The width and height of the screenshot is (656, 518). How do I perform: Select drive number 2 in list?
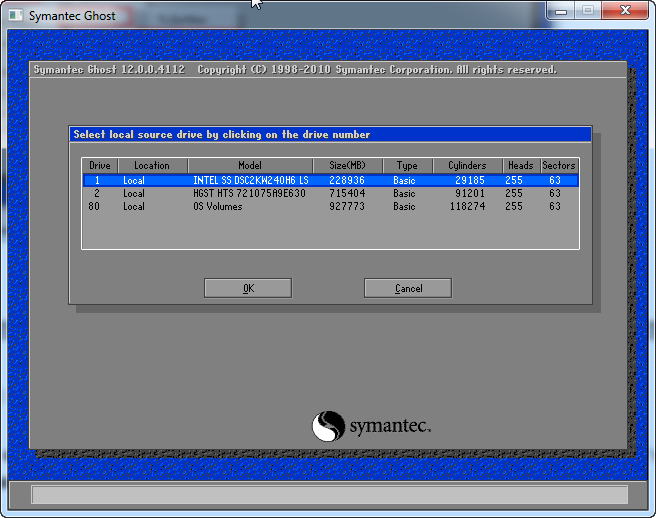coord(97,193)
